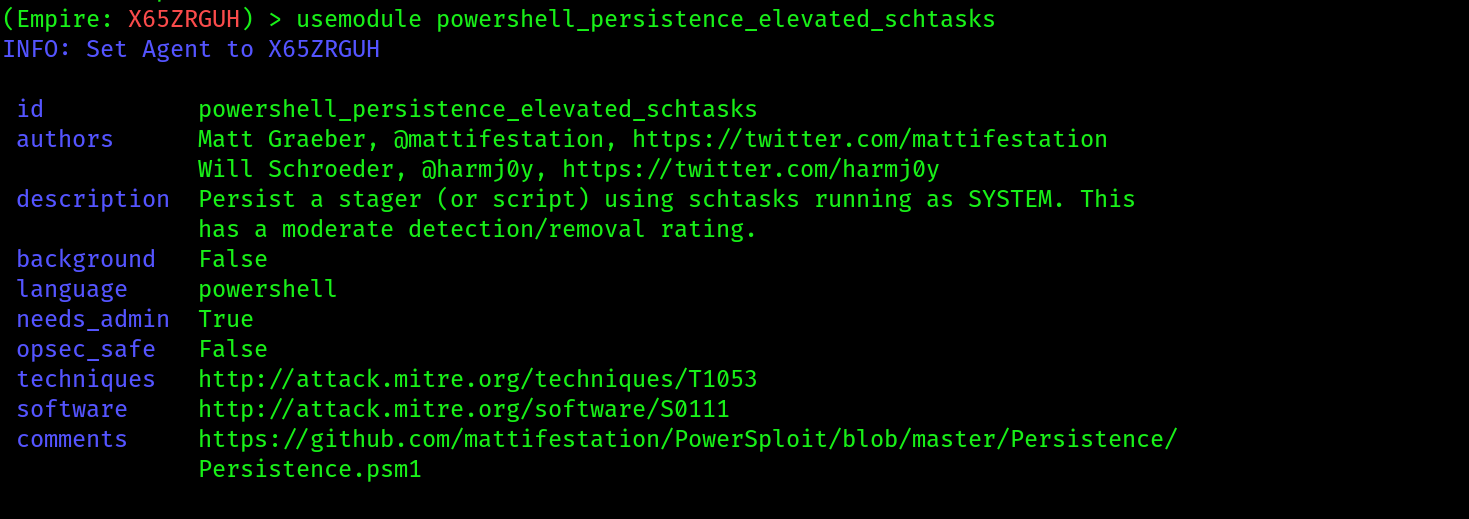Image resolution: width=1469 pixels, height=519 pixels.
Task: Click the INFO Set Agent status line
Action: [191, 49]
